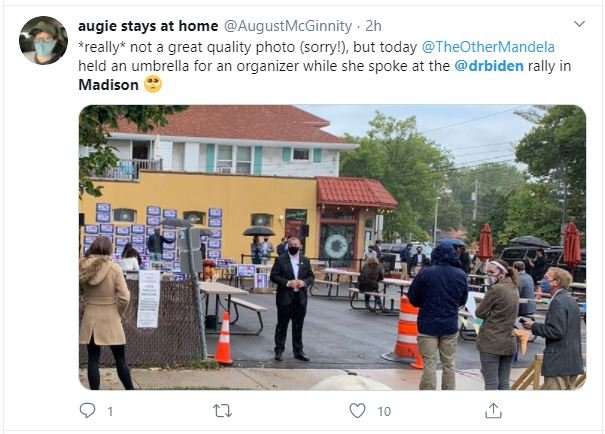The width and height of the screenshot is (605, 434).
Task: Click the yellow building in the photo
Action: tap(201, 216)
